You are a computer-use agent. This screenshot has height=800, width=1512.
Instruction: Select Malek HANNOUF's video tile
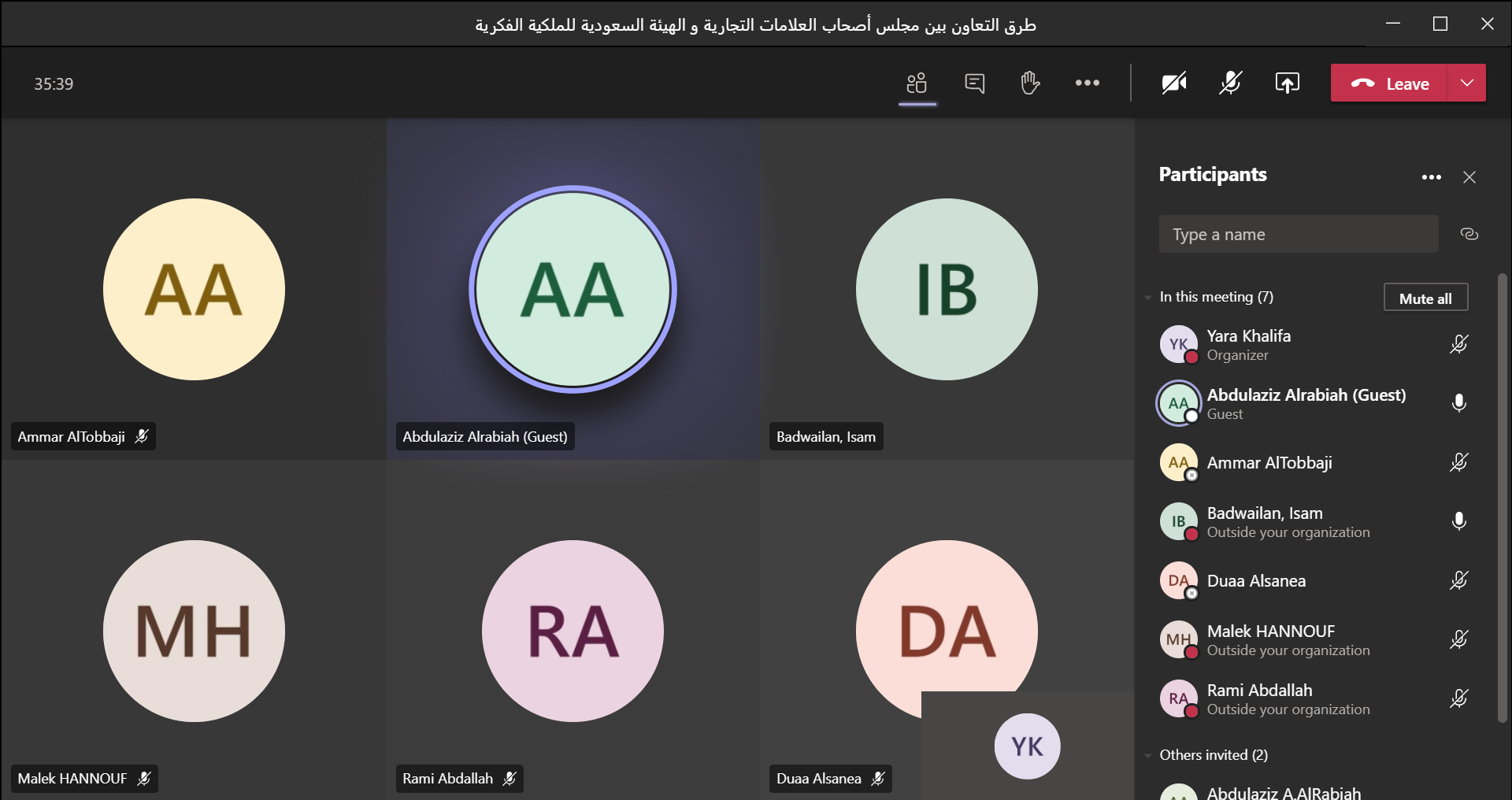[194, 630]
